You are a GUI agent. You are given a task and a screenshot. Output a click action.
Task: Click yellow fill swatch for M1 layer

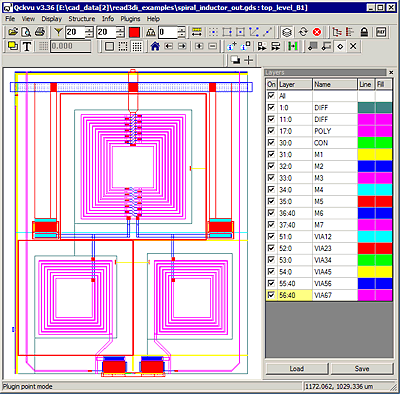click(x=384, y=154)
